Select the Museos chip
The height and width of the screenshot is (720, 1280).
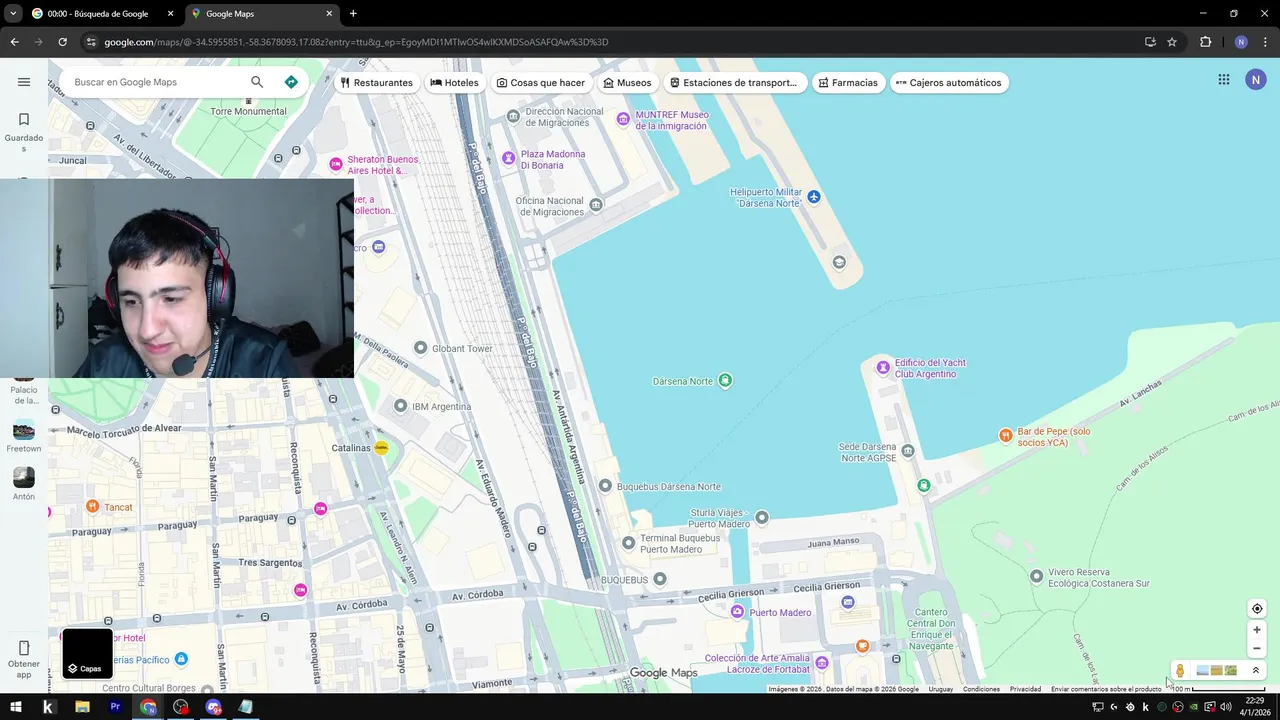click(x=628, y=83)
